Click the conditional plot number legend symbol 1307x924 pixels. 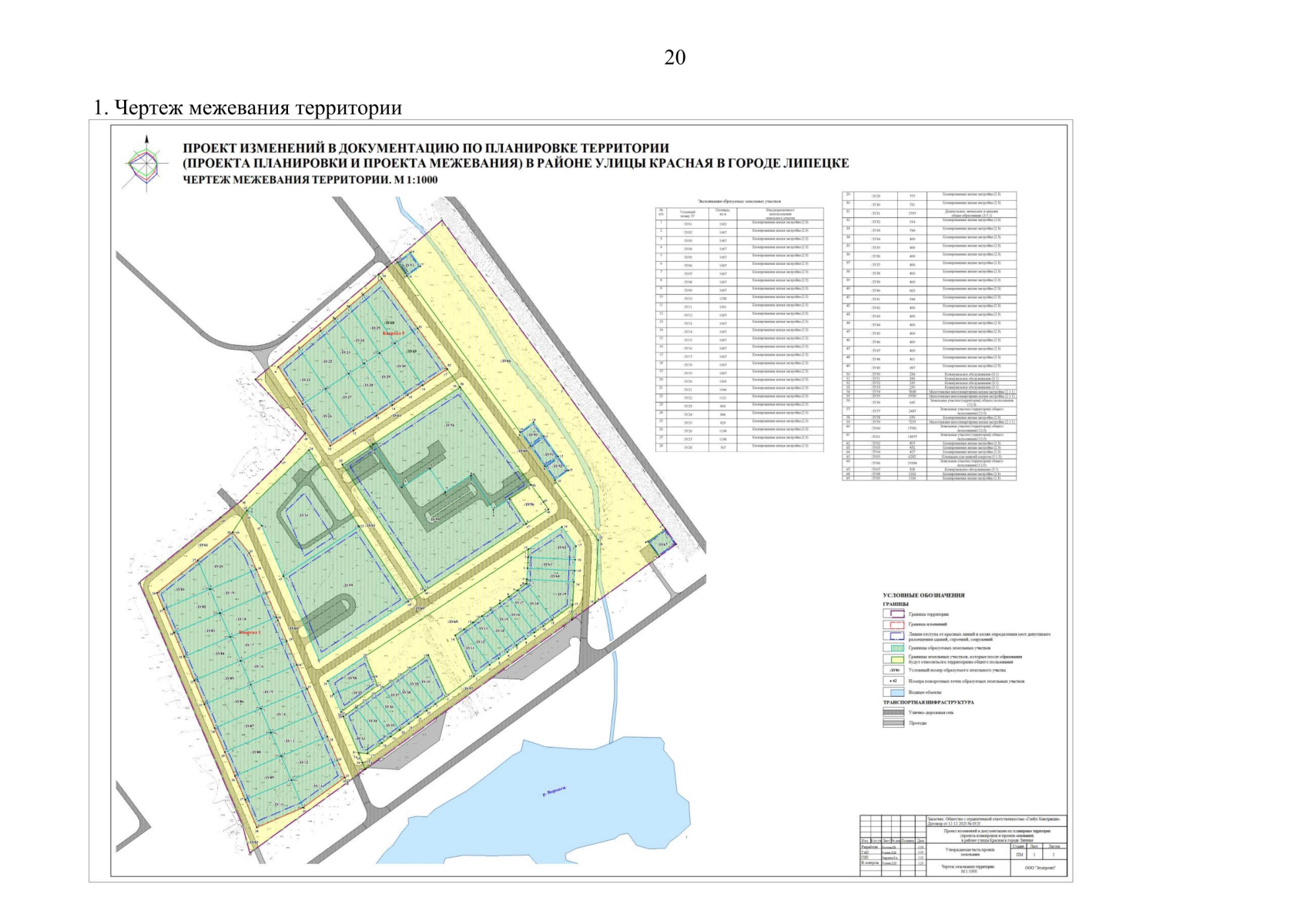click(893, 671)
